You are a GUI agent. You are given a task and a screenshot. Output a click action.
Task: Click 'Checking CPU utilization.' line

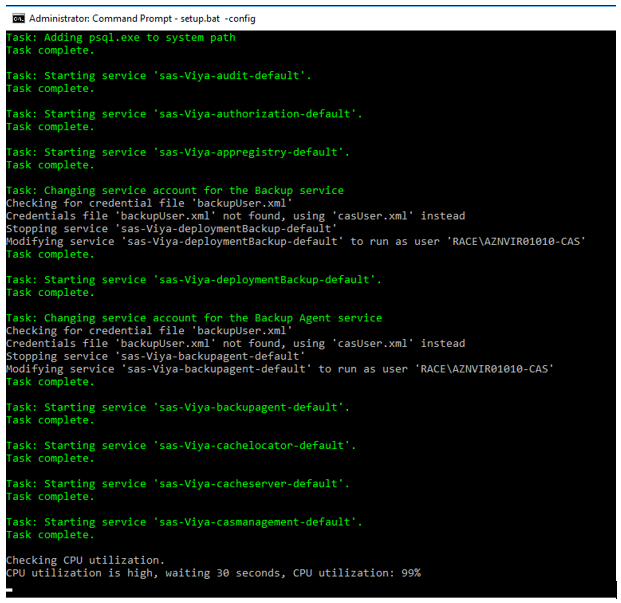coord(85,560)
